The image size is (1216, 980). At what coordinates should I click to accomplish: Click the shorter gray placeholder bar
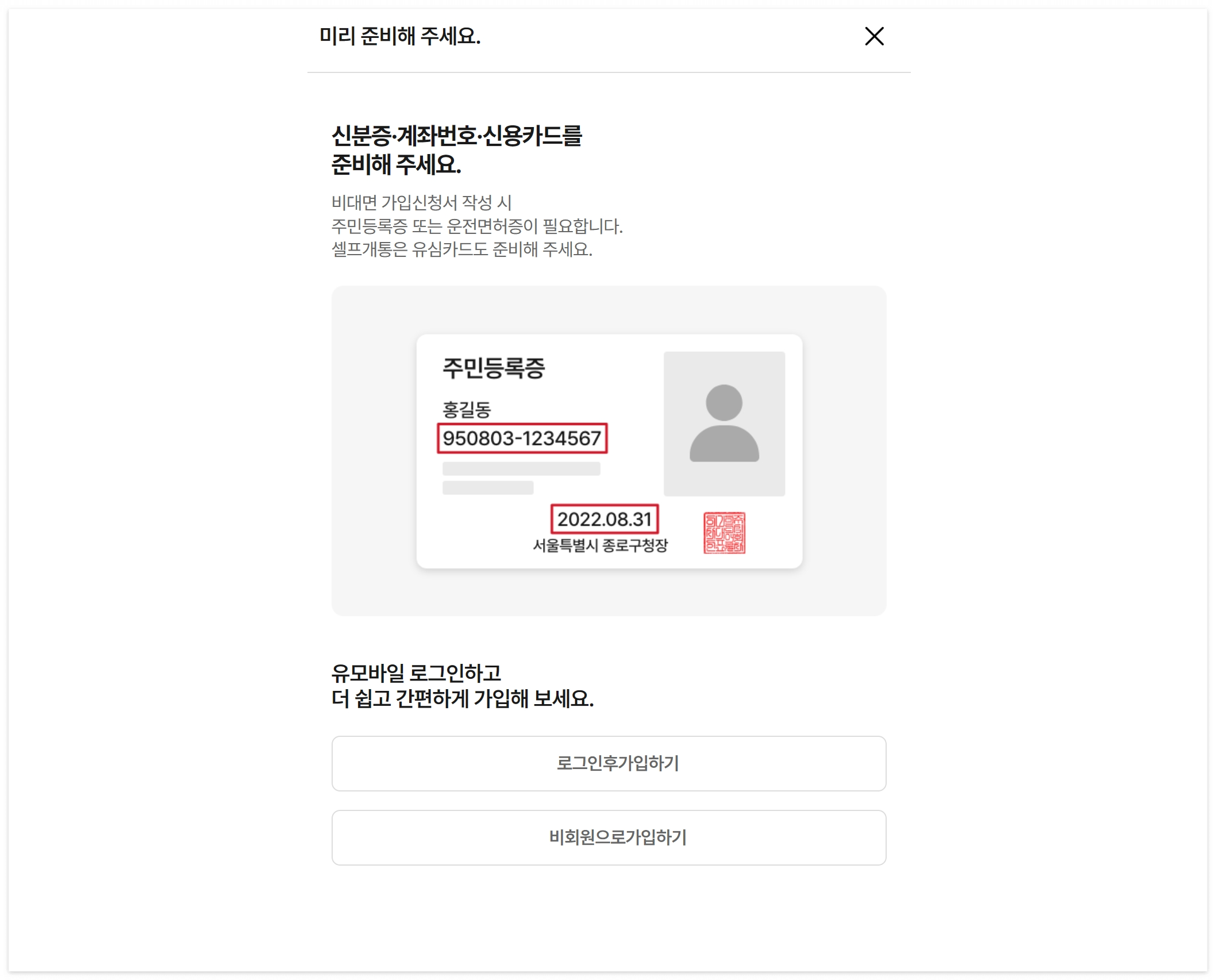click(x=487, y=488)
